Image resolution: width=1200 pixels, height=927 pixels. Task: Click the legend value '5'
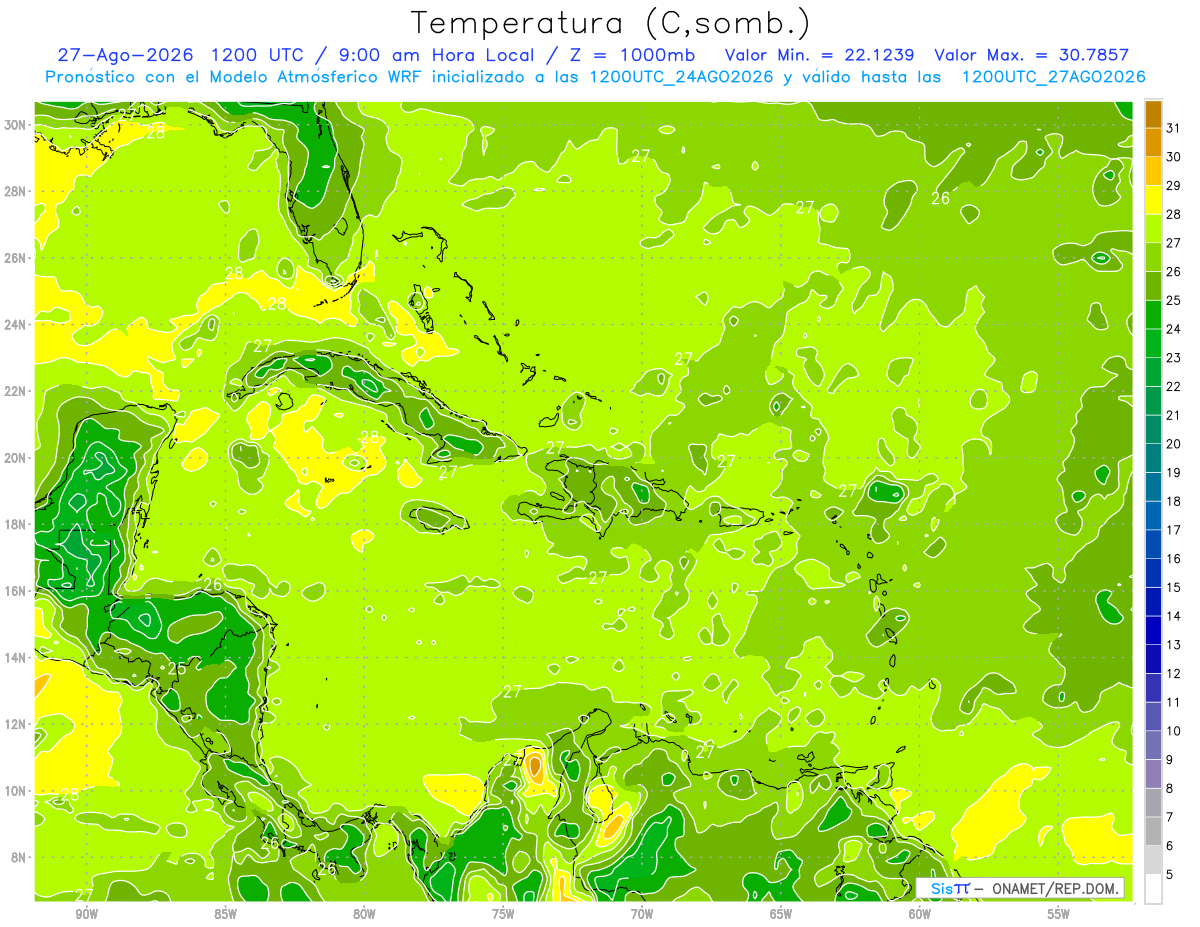point(1170,875)
